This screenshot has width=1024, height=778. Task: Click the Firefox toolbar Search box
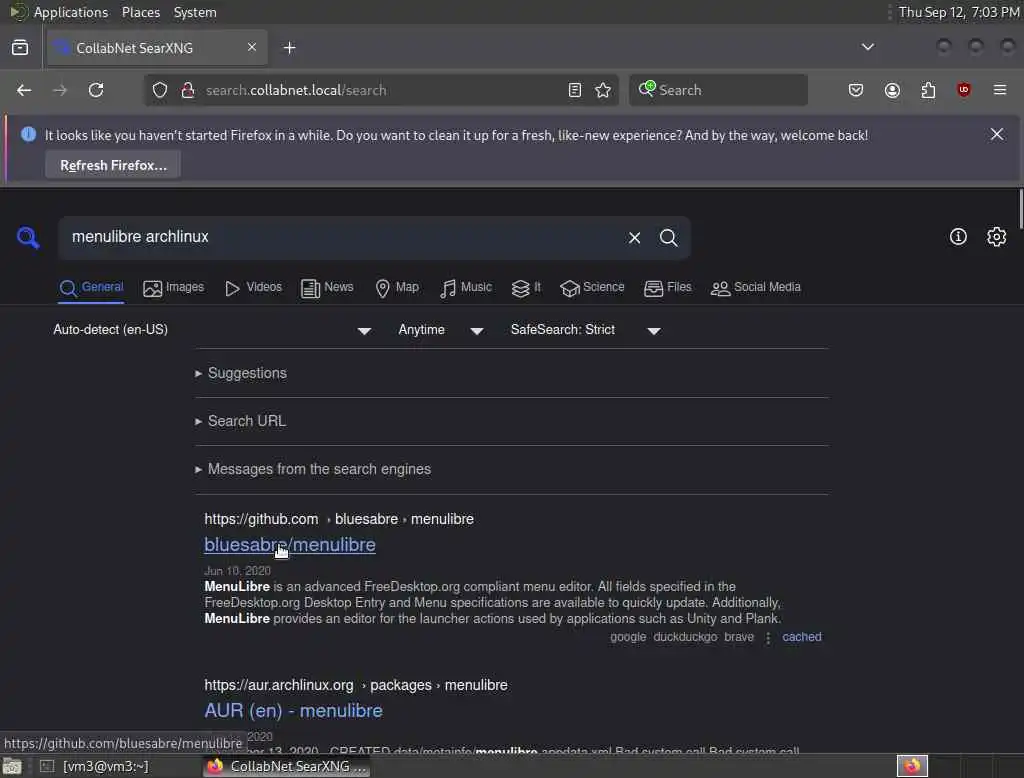718,90
